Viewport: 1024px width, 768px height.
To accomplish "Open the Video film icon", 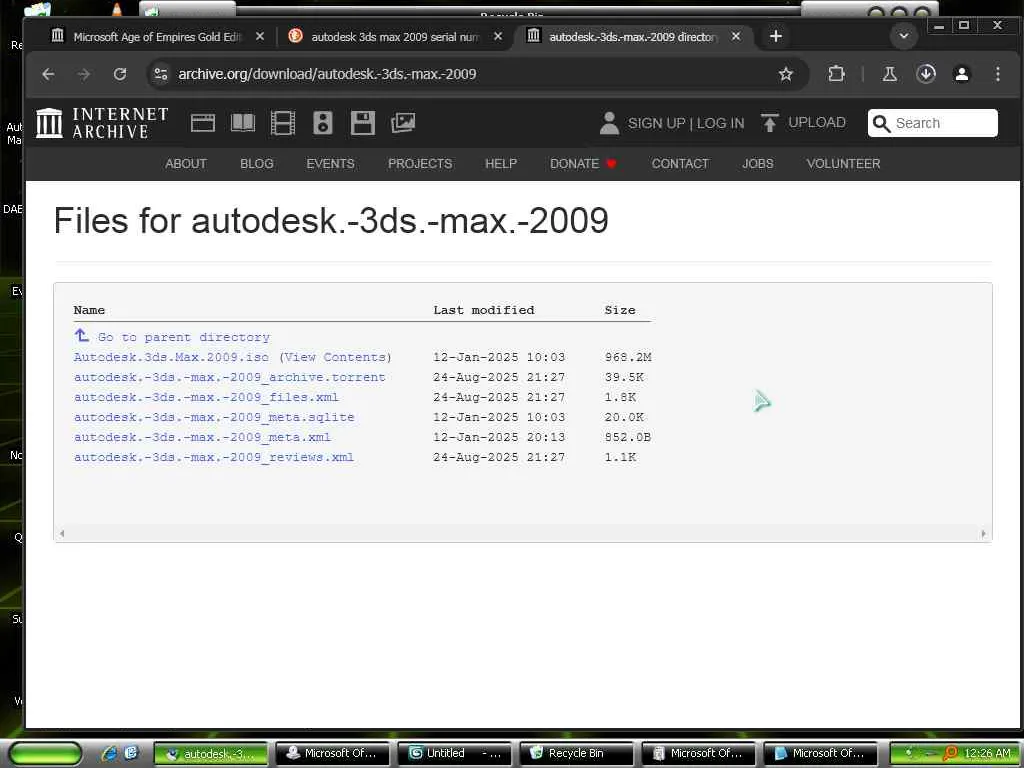I will 283,123.
